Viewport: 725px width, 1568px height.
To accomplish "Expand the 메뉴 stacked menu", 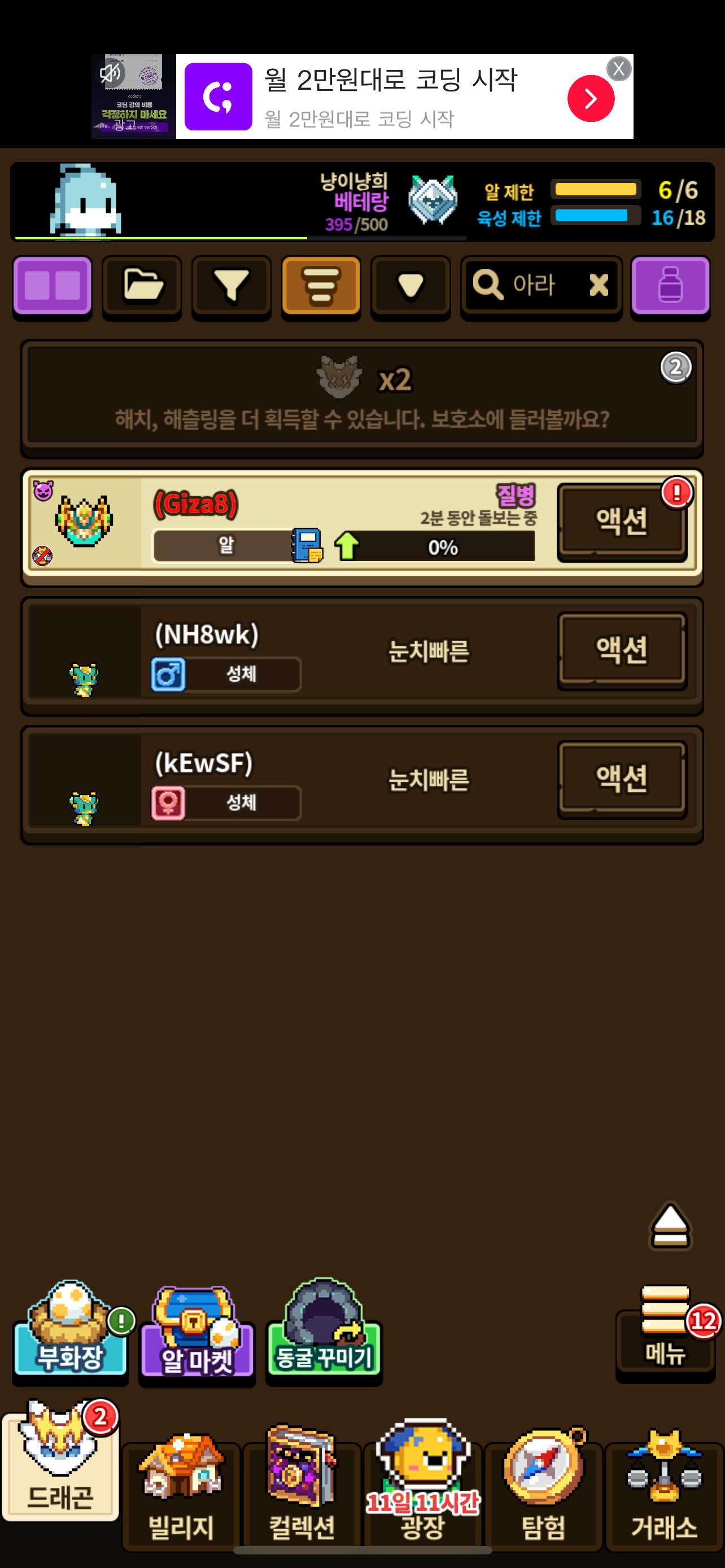I will pyautogui.click(x=665, y=1329).
